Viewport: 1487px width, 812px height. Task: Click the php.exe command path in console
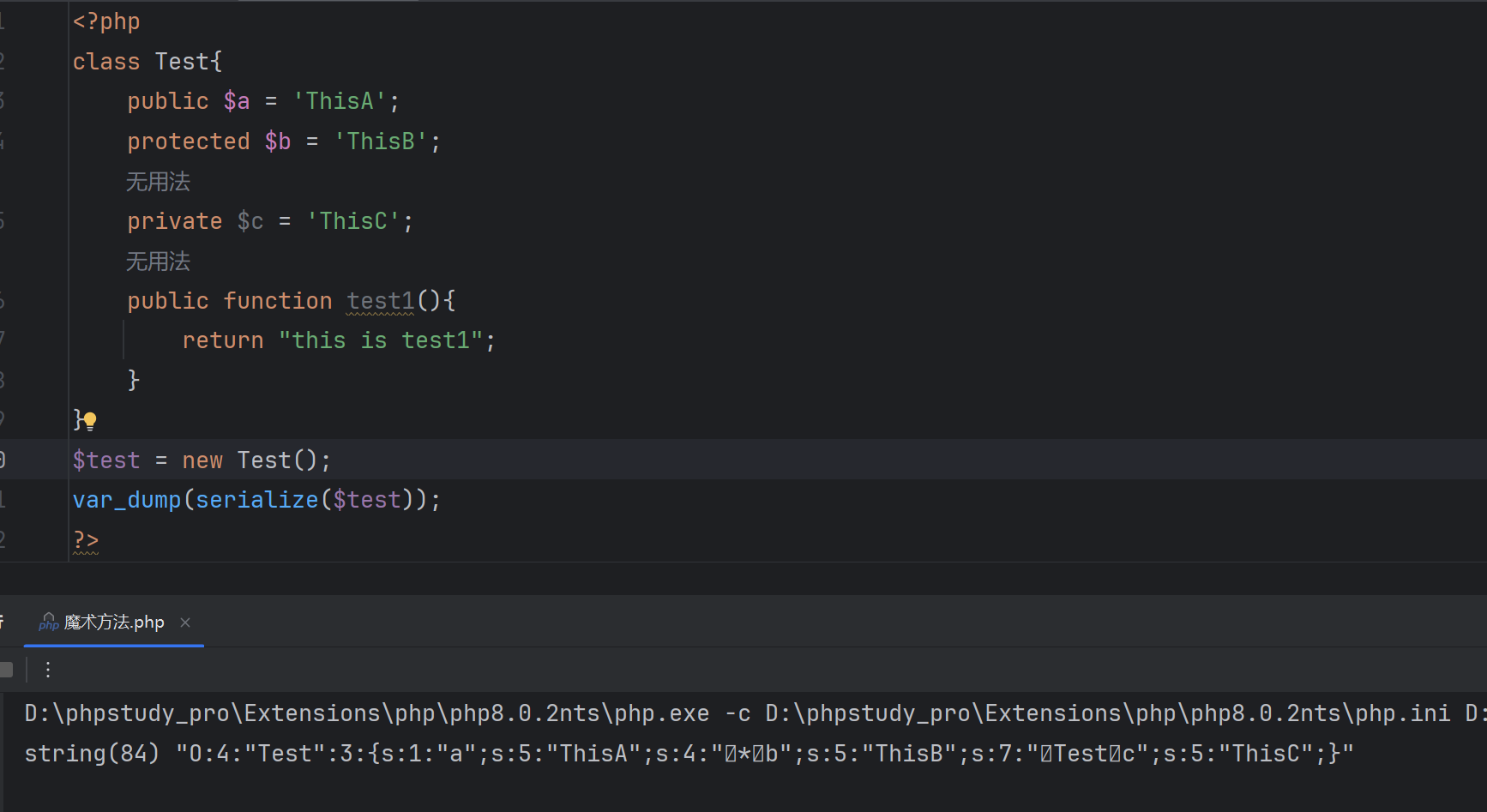367,713
